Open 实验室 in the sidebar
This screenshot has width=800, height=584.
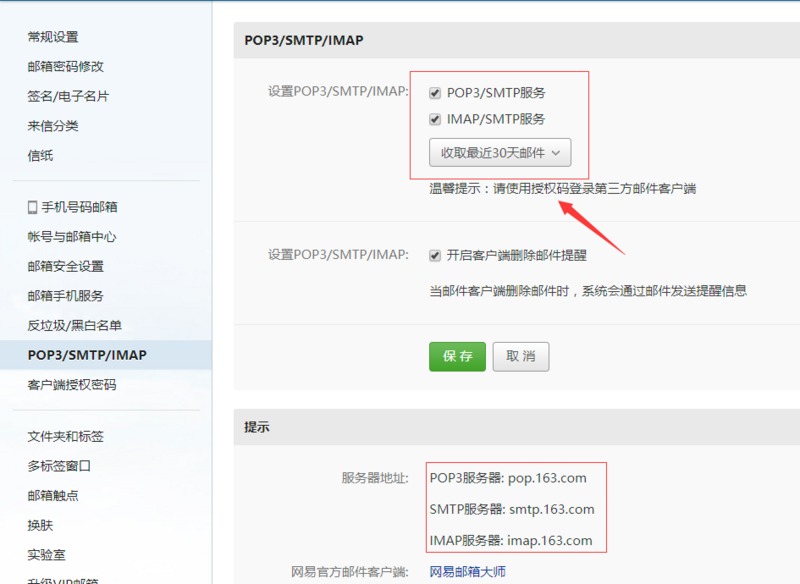tap(46, 555)
